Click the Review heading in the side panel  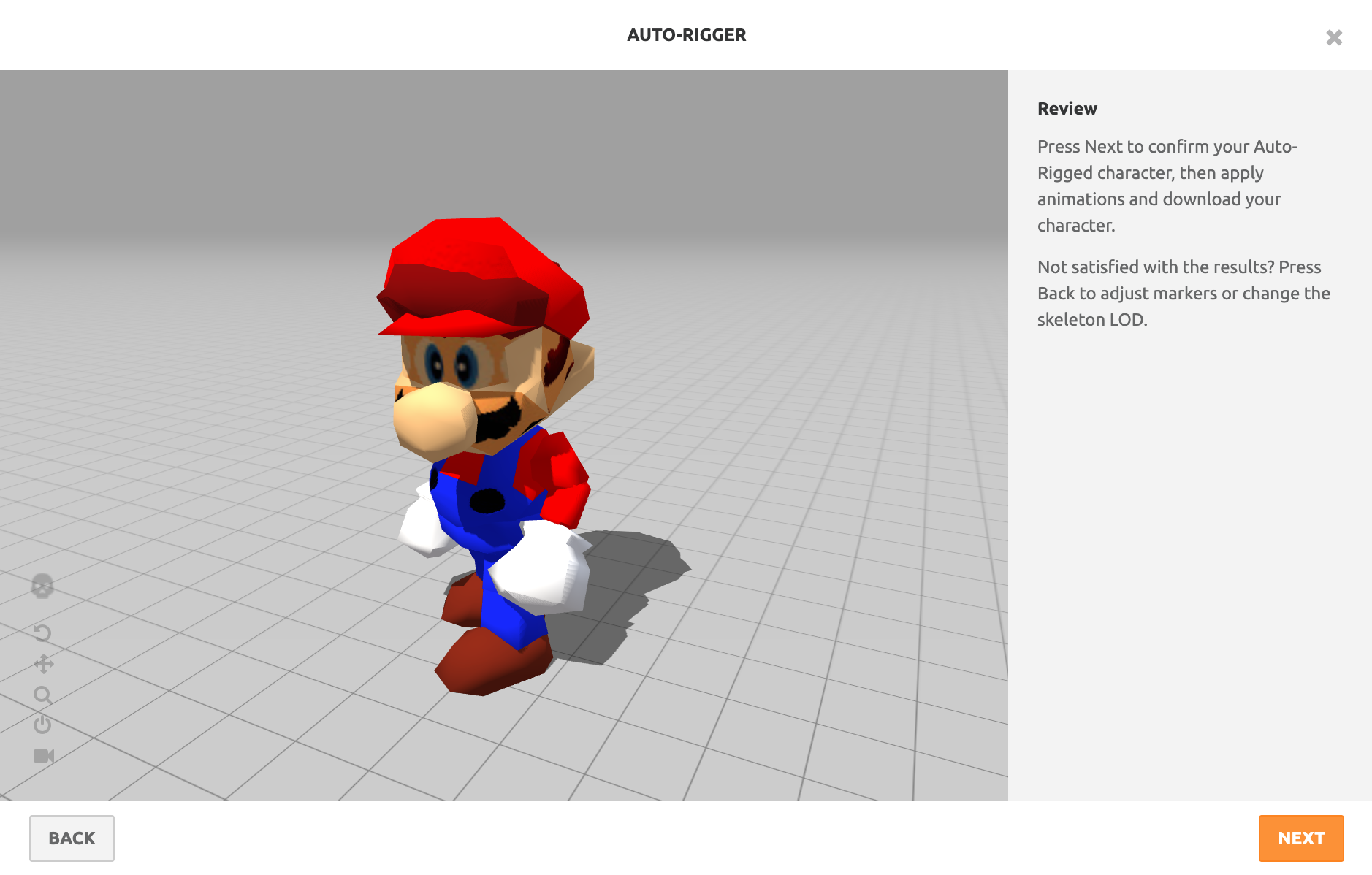pyautogui.click(x=1067, y=109)
